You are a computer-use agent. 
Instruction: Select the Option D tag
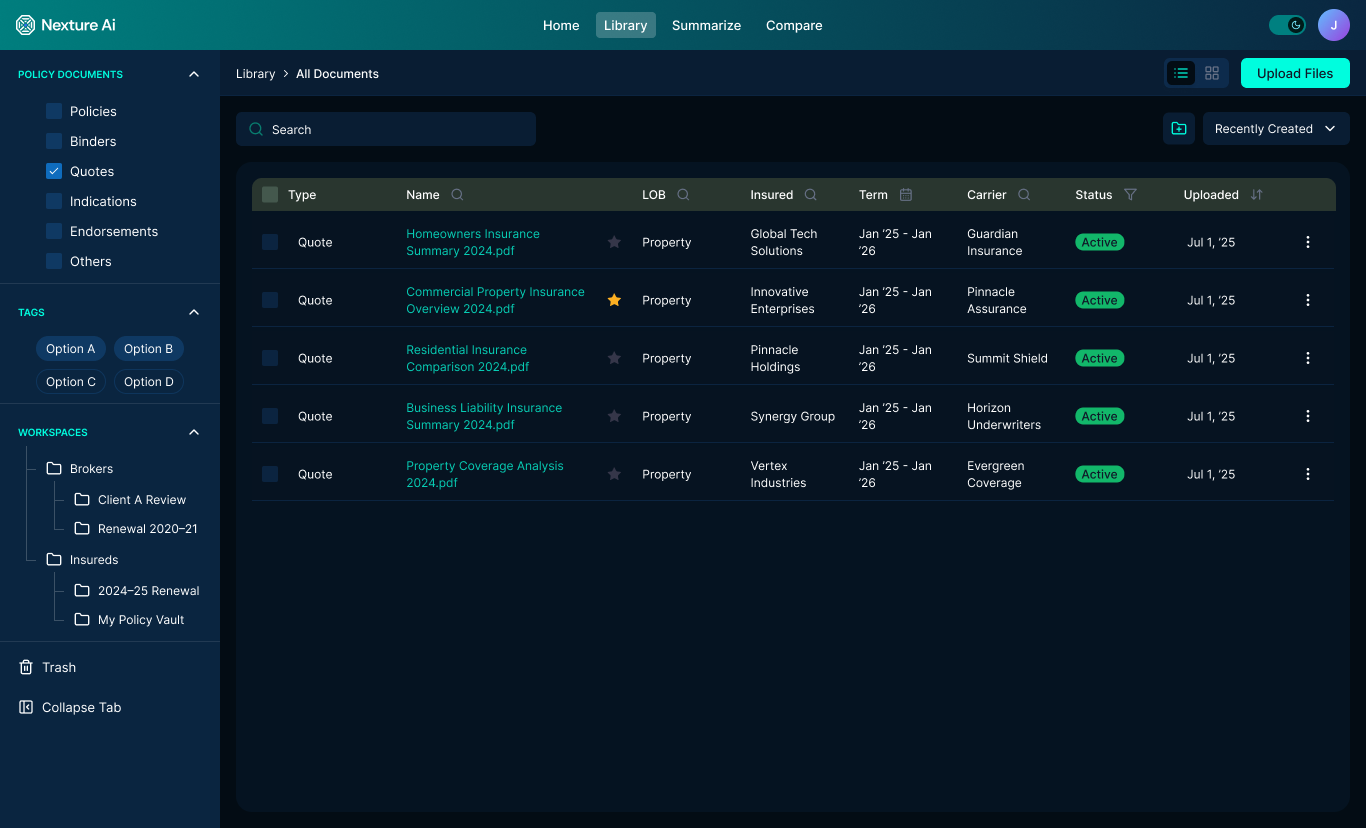point(149,382)
